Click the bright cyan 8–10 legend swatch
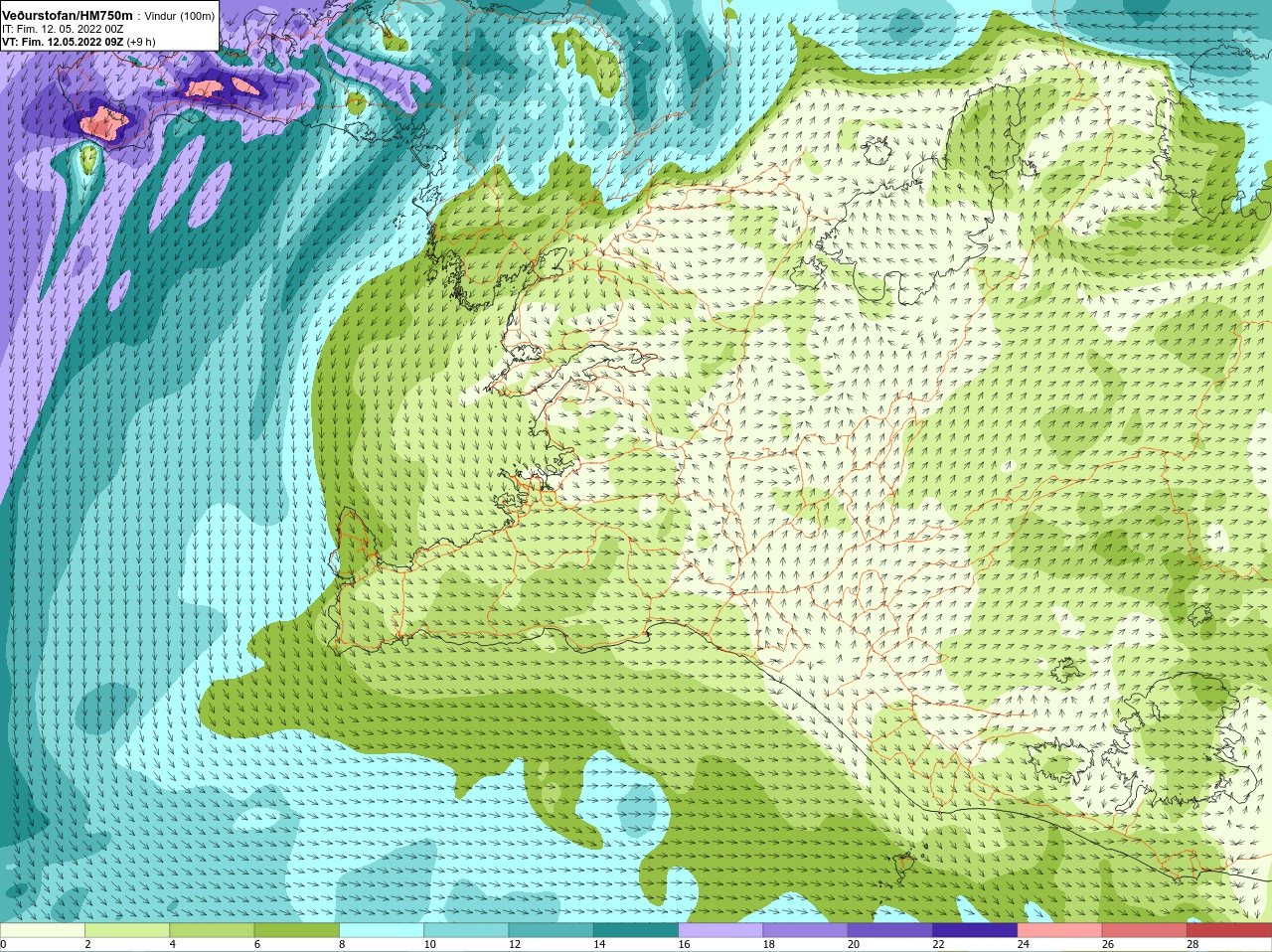This screenshot has height=952, width=1272. click(382, 930)
